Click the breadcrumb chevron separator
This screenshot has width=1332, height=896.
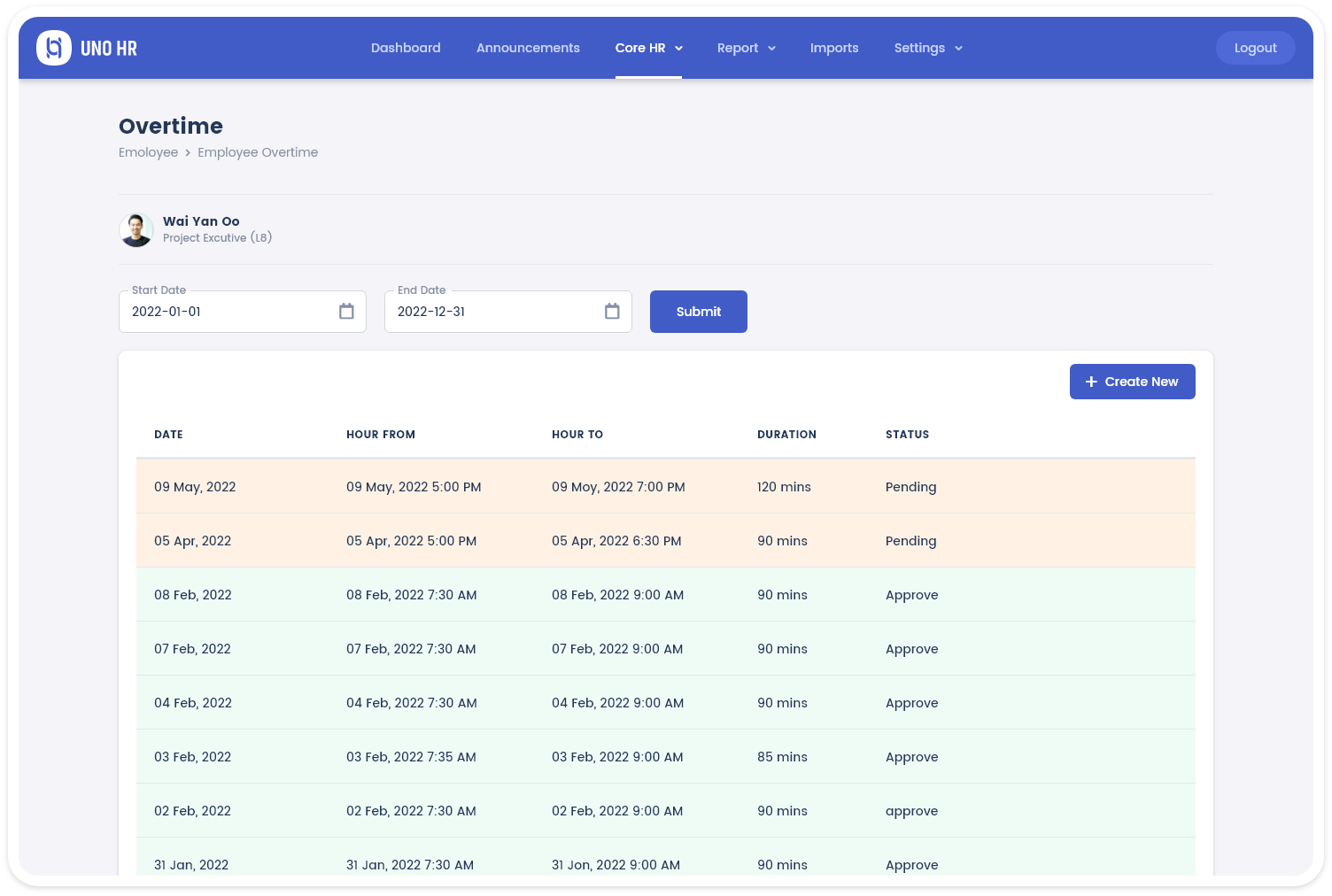point(188,153)
